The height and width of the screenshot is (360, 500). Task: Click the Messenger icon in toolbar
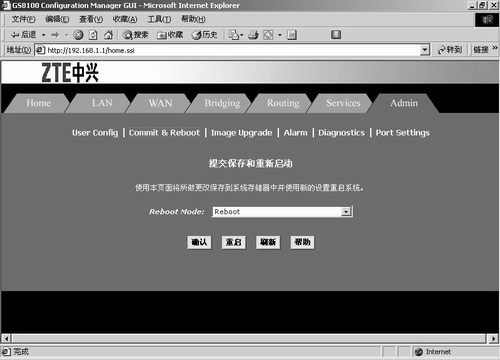336,34
